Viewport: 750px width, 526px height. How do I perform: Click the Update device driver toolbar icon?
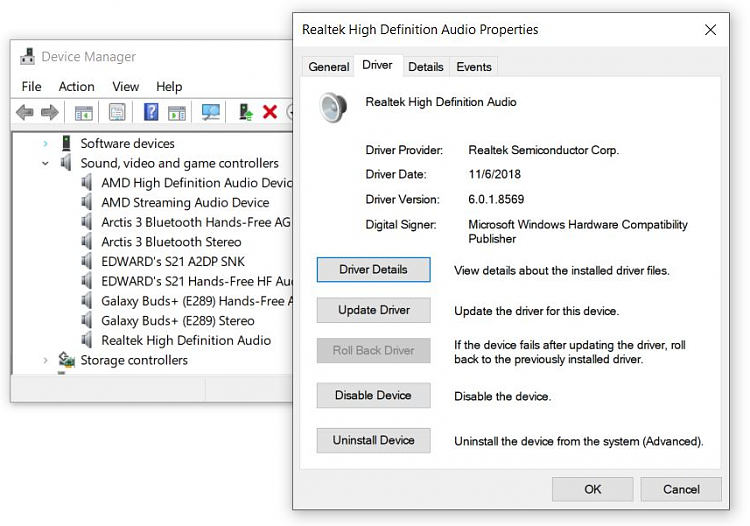pyautogui.click(x=246, y=112)
